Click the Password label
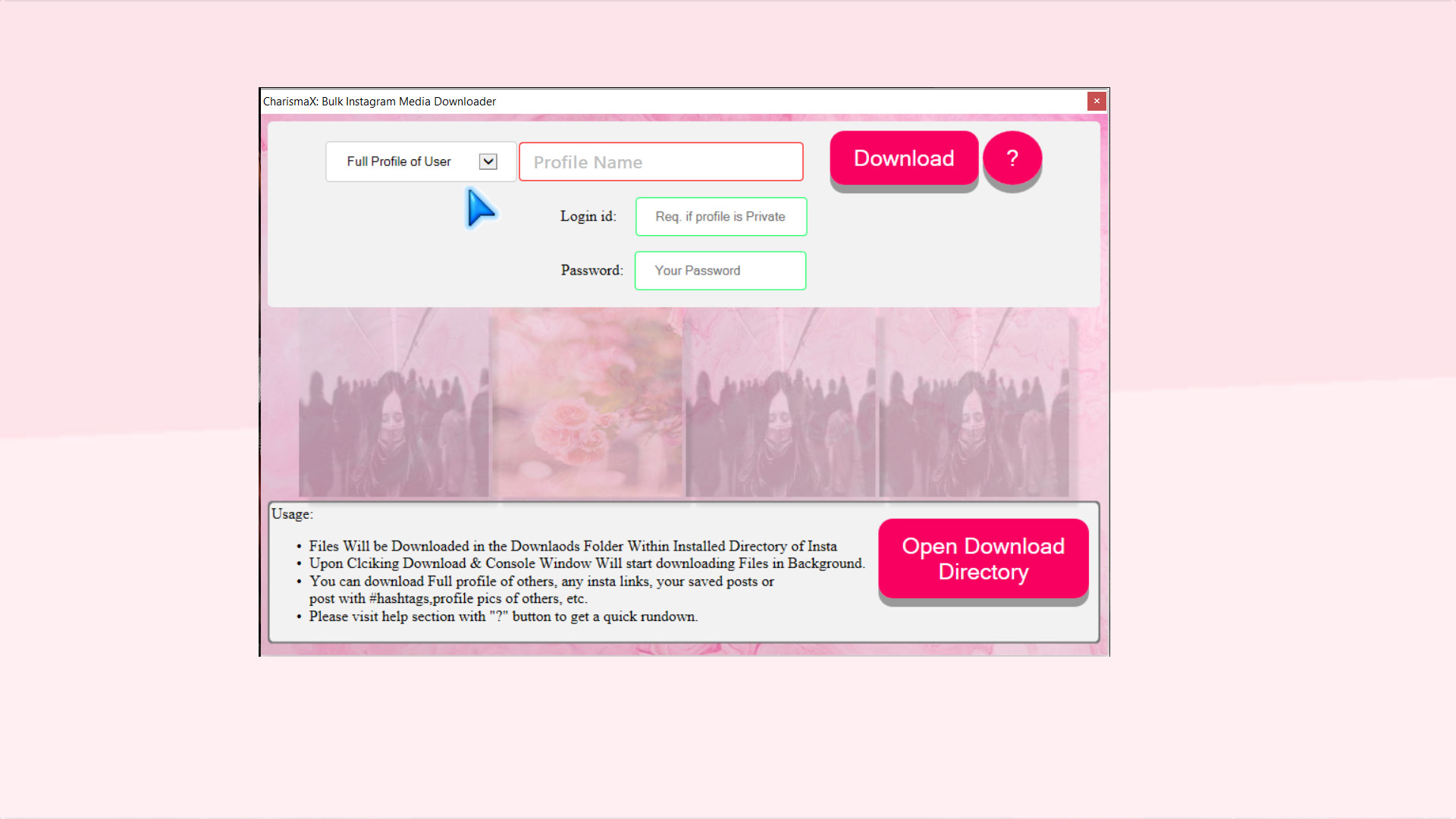 [x=591, y=271]
